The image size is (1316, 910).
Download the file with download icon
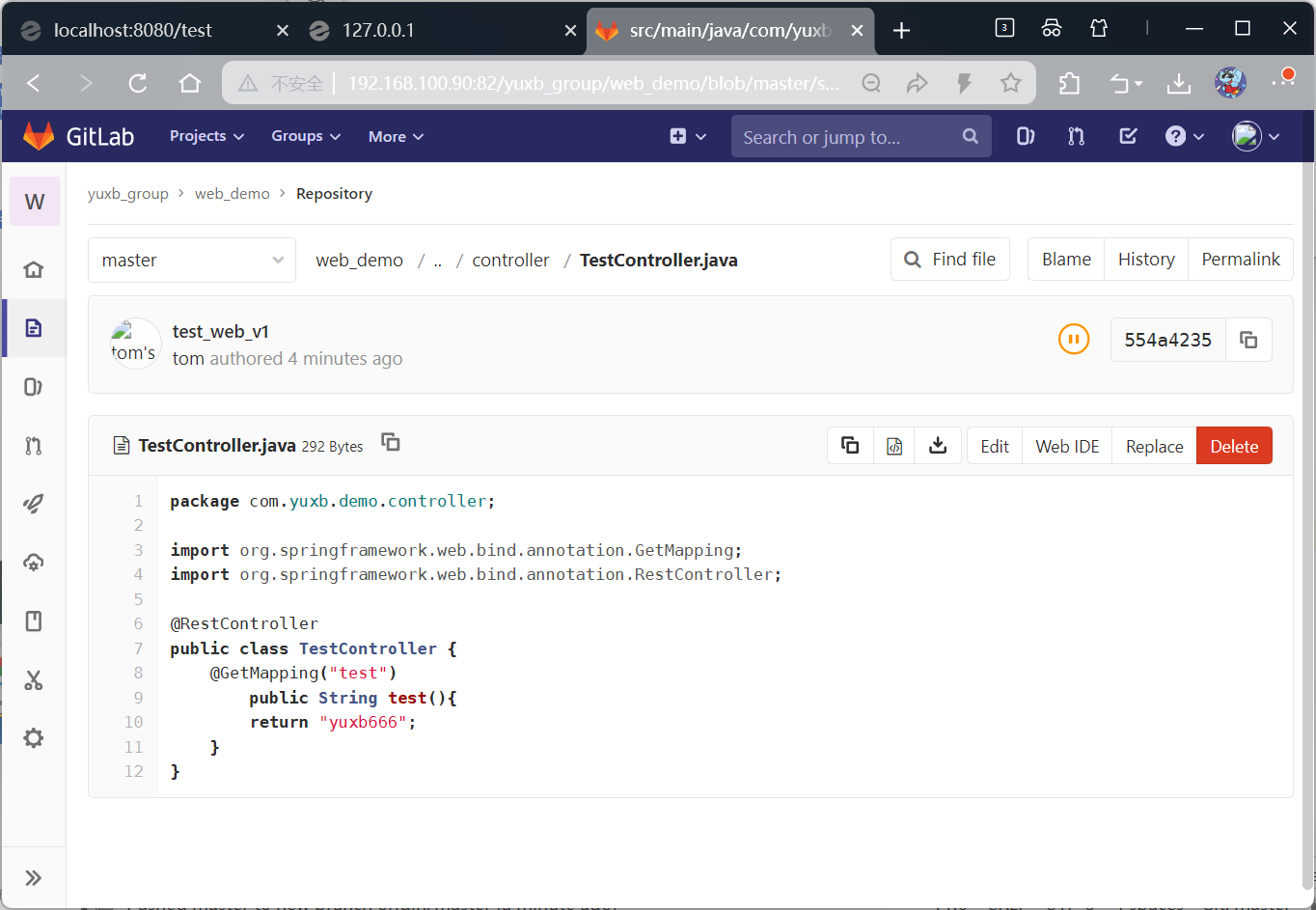[938, 446]
